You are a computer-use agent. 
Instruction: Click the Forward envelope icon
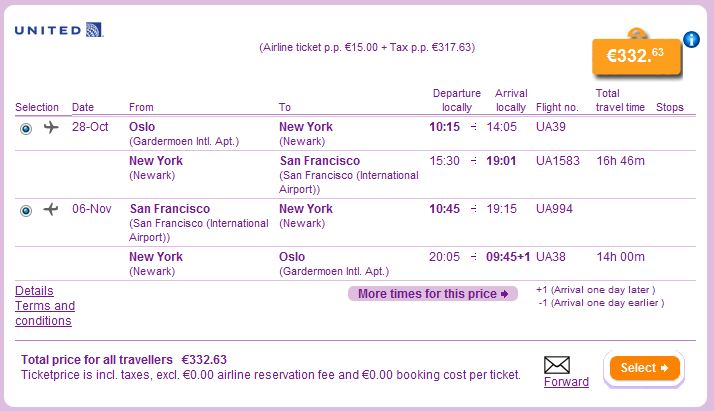click(x=556, y=365)
